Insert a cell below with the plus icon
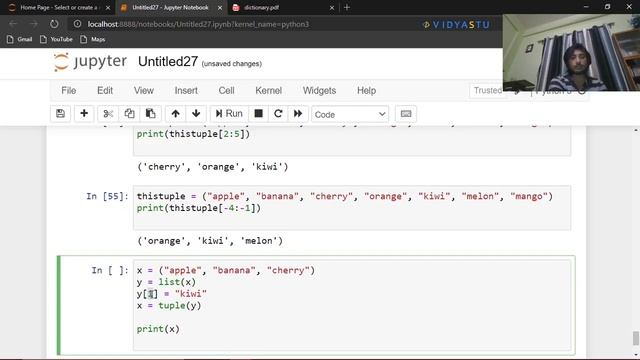This screenshot has width=640, height=360. pyautogui.click(x=84, y=113)
